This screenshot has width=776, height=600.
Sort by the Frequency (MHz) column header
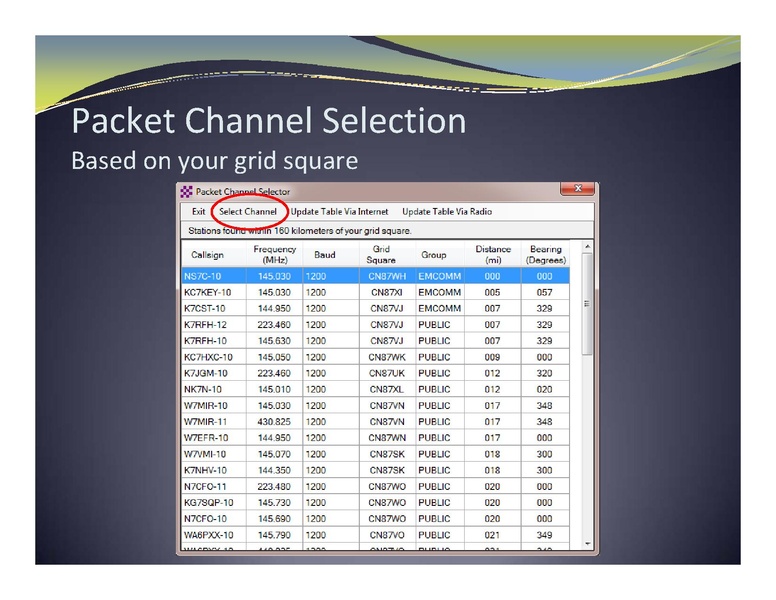tap(274, 254)
